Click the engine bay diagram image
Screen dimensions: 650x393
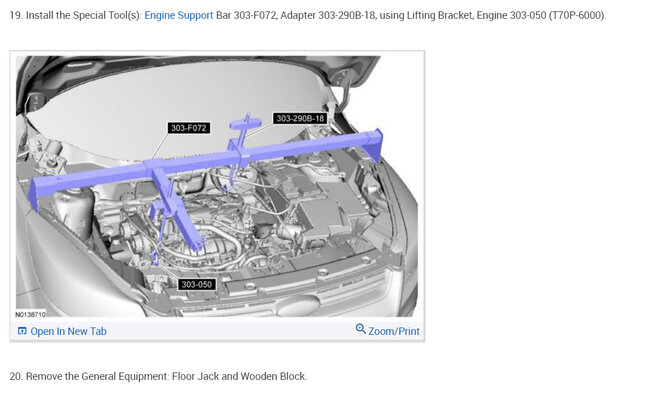[x=217, y=186]
